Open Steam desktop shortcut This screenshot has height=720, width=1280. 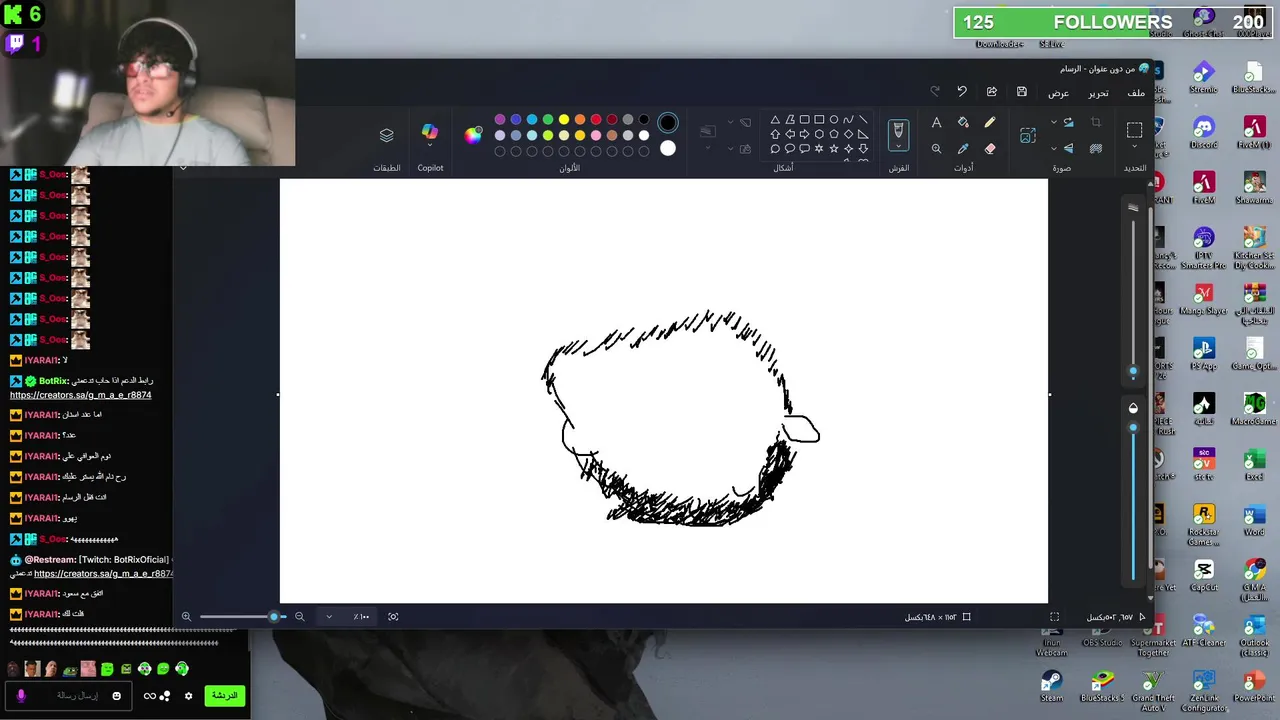1051,686
